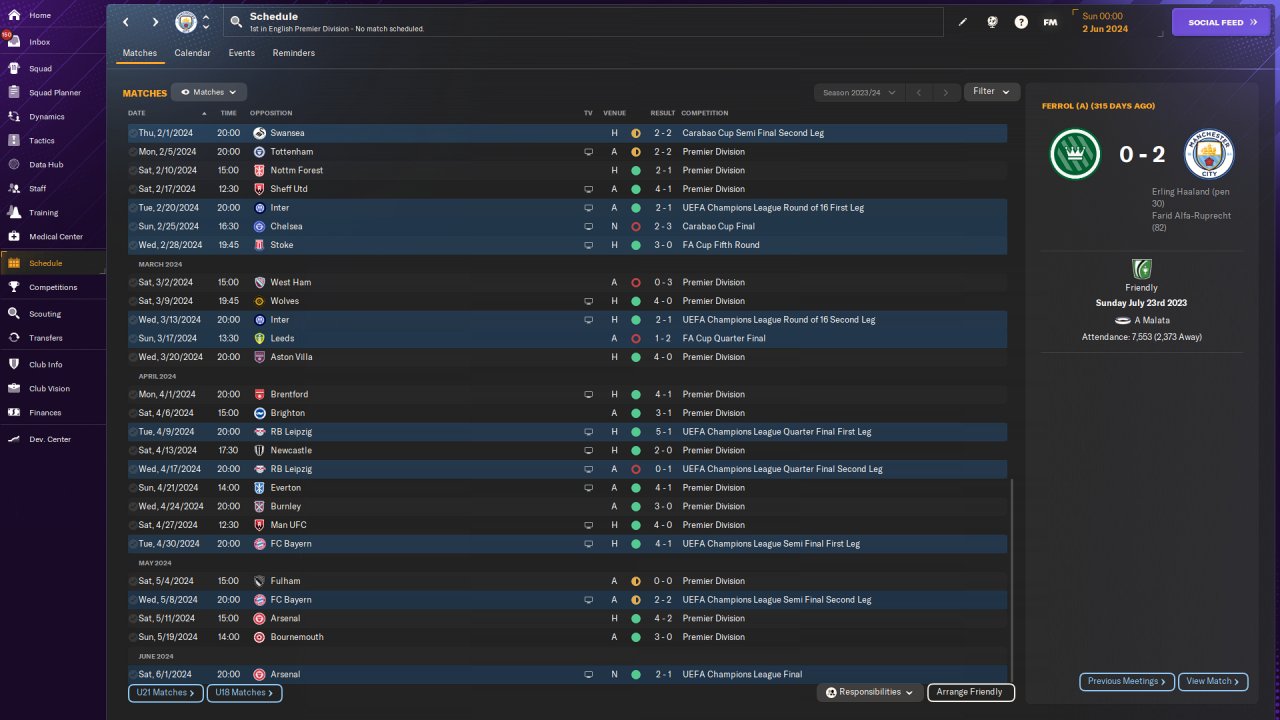Click the View Match button
This screenshot has width=1280, height=720.
click(1213, 681)
